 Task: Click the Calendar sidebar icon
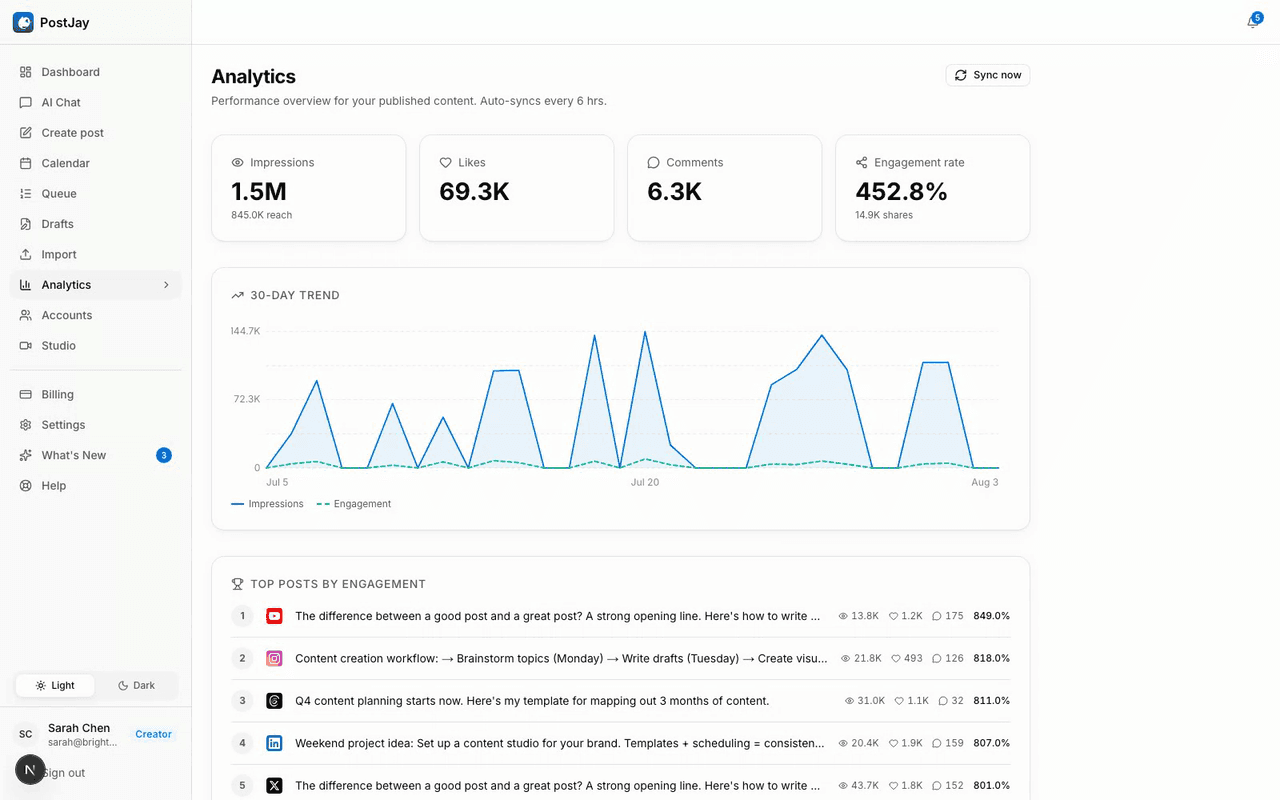(26, 163)
